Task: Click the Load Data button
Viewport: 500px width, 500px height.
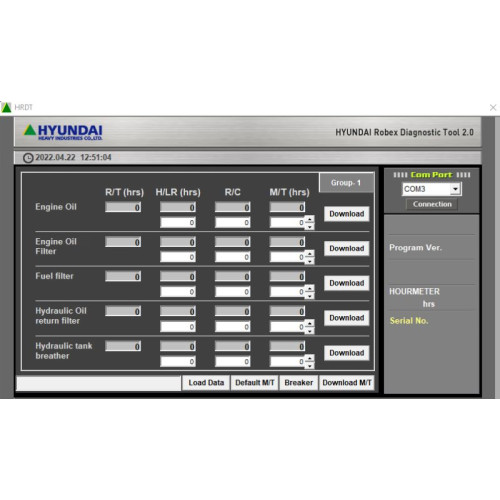Action: (206, 383)
